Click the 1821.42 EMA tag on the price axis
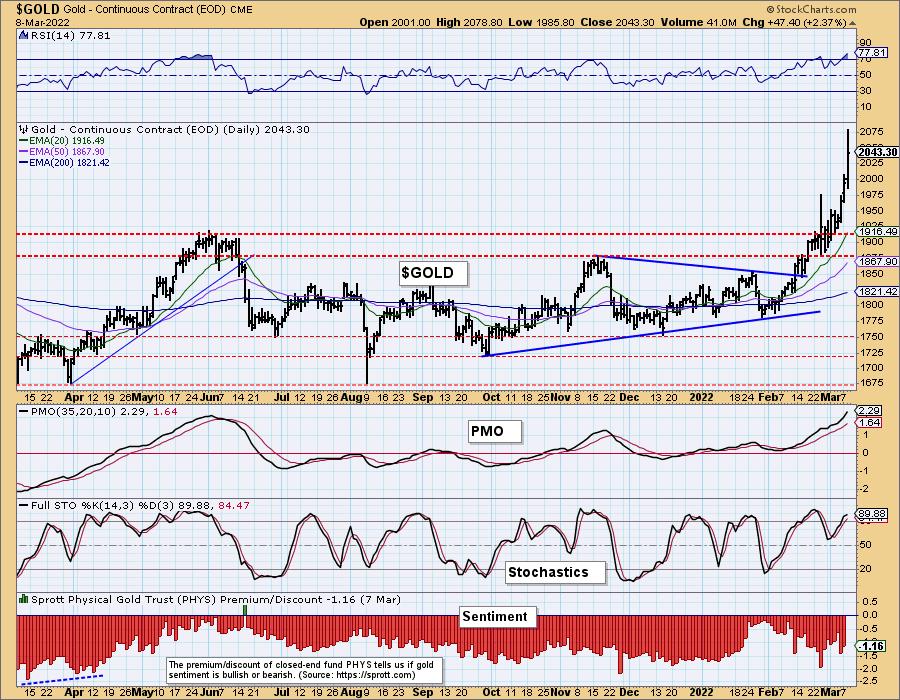This screenshot has height=700, width=900. click(x=877, y=291)
